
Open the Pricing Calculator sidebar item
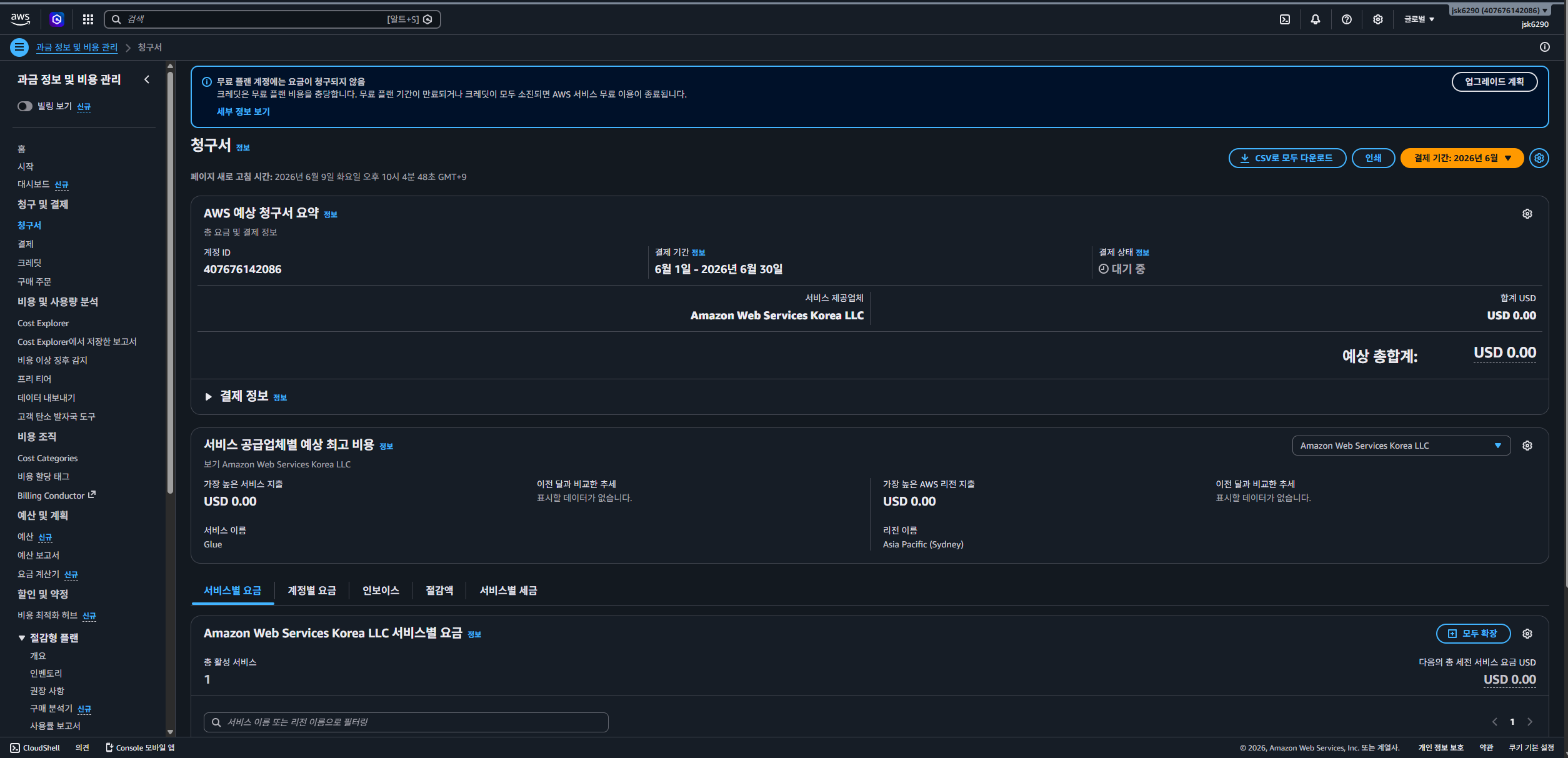pos(38,574)
